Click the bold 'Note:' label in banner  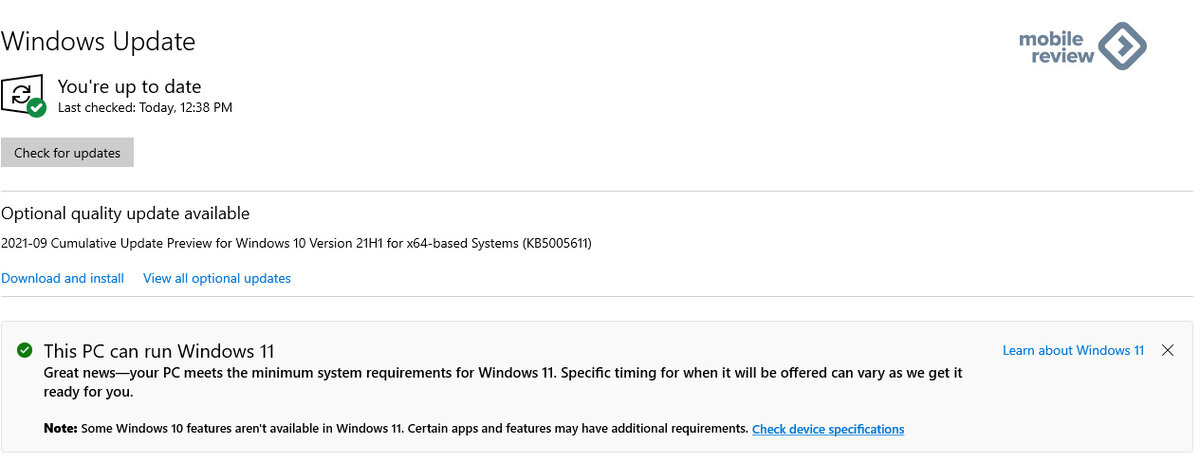61,428
